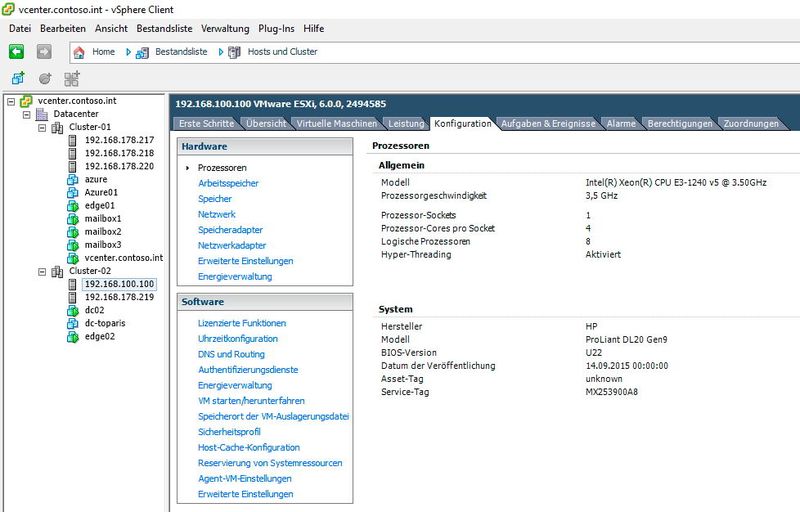
Task: Click the VM icon next to Azure01
Action: (x=72, y=193)
